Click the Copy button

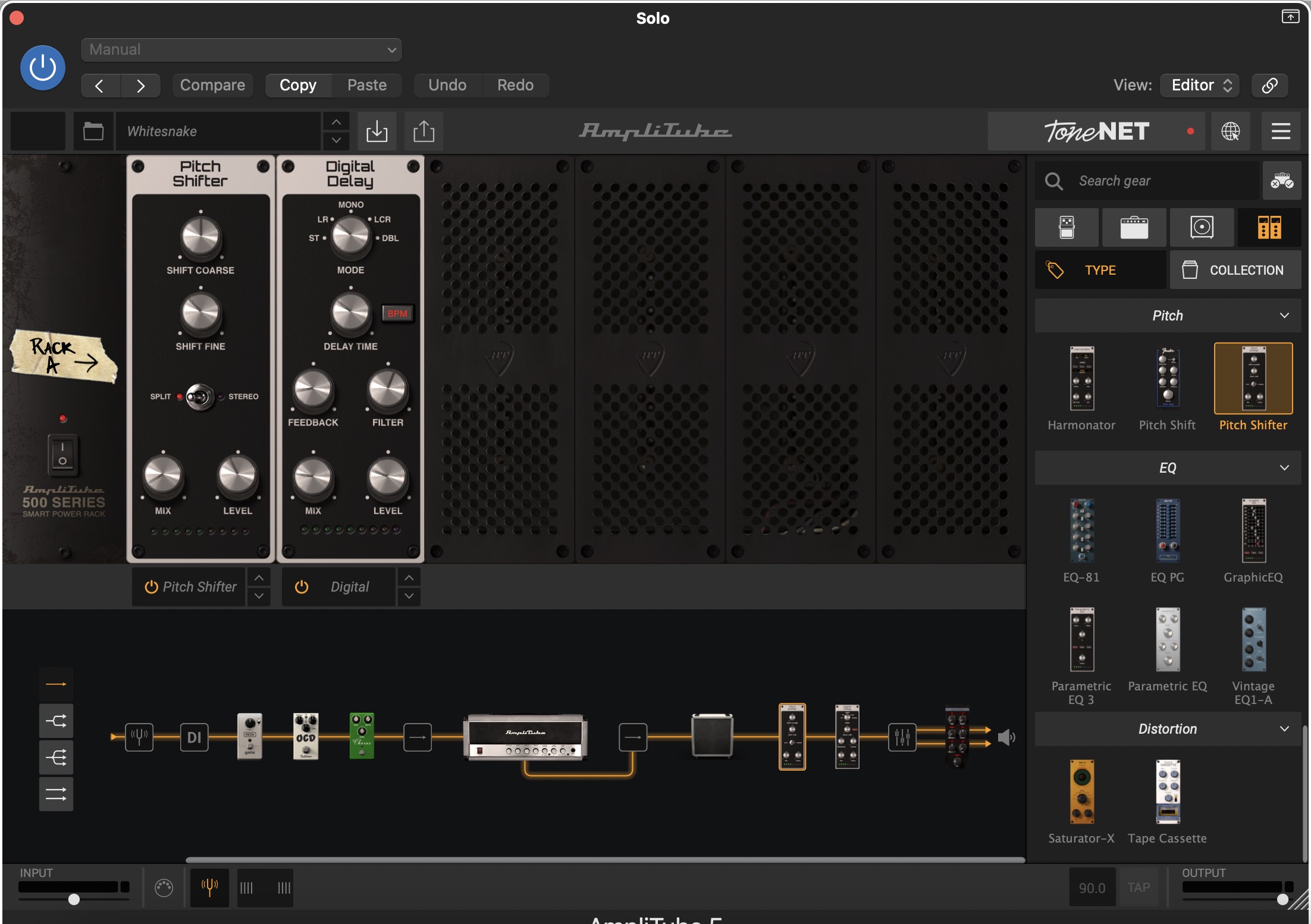click(x=298, y=86)
